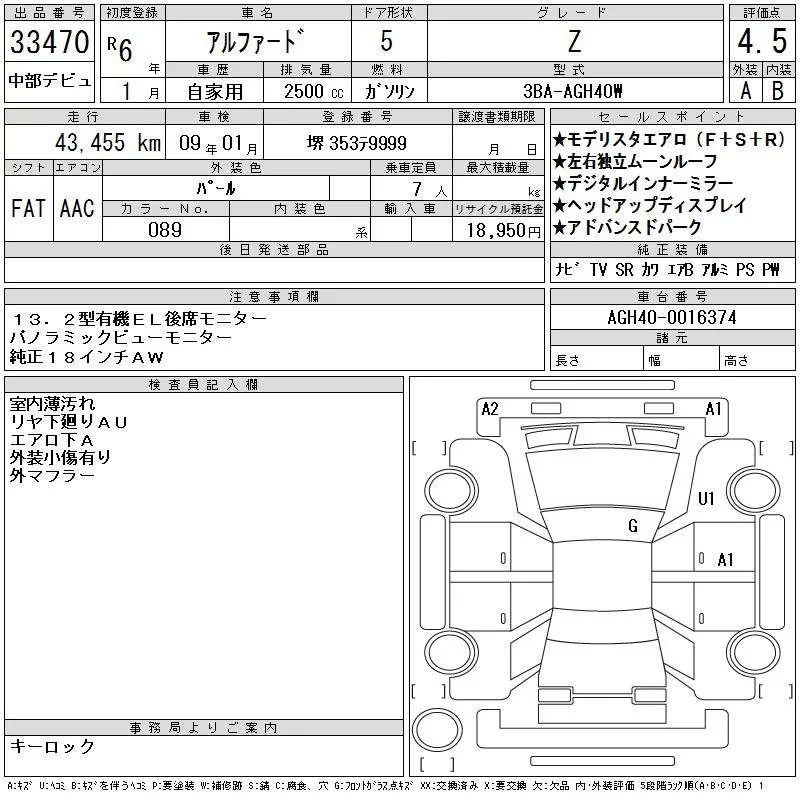Click the ナビ equipment code
Screen dimensions: 800x800
(567, 269)
